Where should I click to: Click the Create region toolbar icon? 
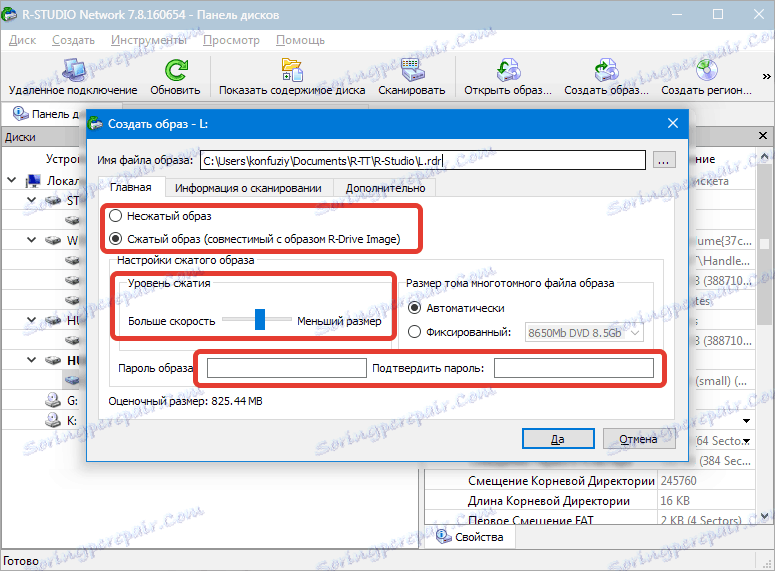pyautogui.click(x=707, y=70)
